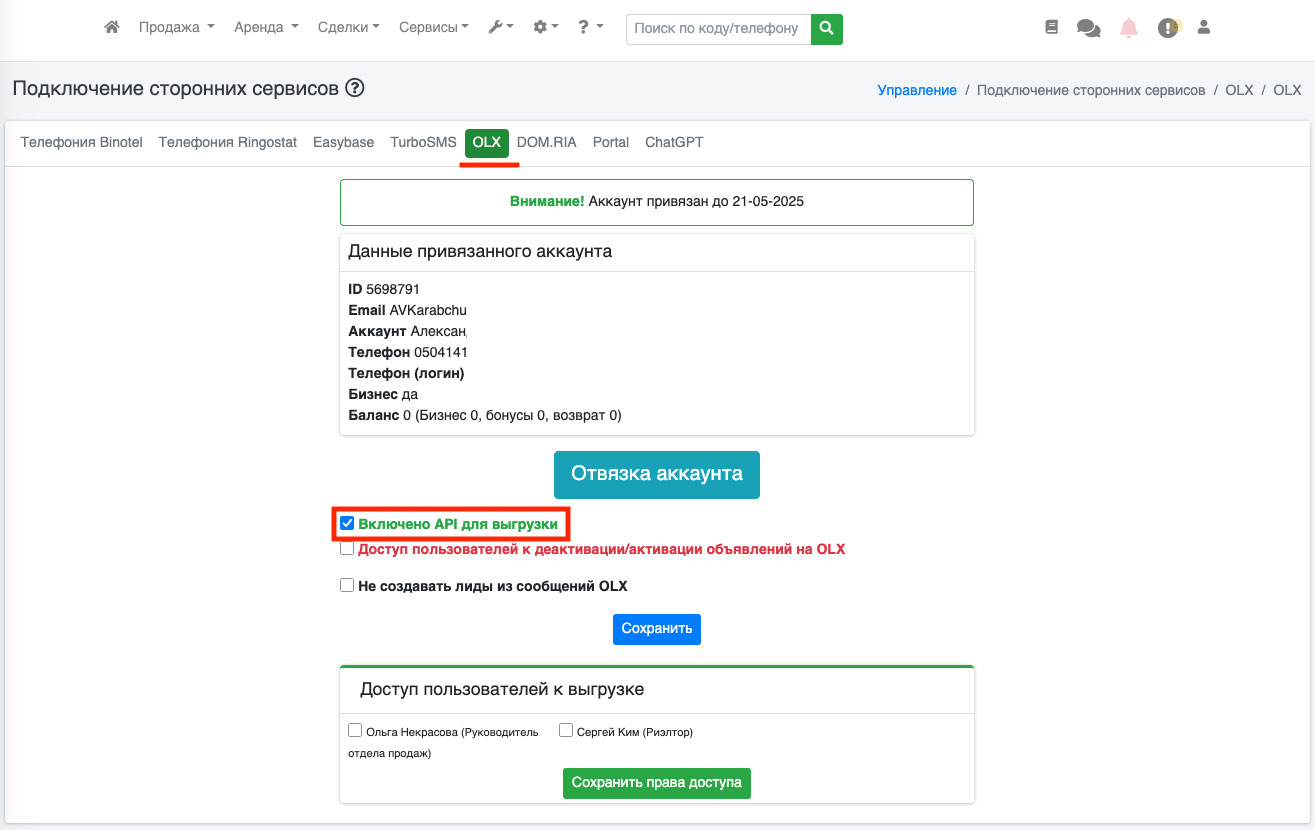Select the OLX tab
Image resolution: width=1315 pixels, height=830 pixels.
point(487,142)
